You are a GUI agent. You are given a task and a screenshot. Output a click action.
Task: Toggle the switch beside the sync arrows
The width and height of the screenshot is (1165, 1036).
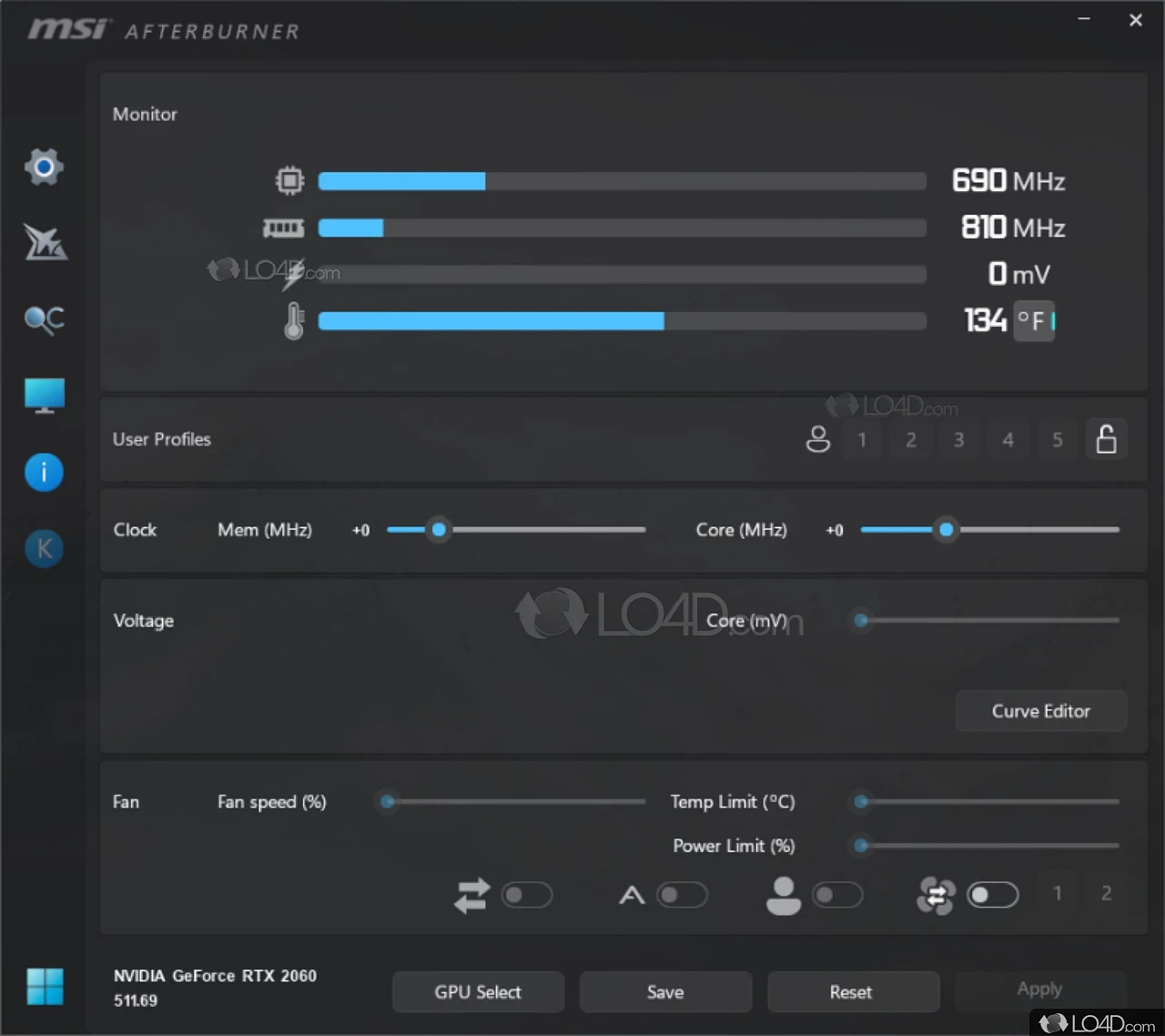(x=527, y=895)
